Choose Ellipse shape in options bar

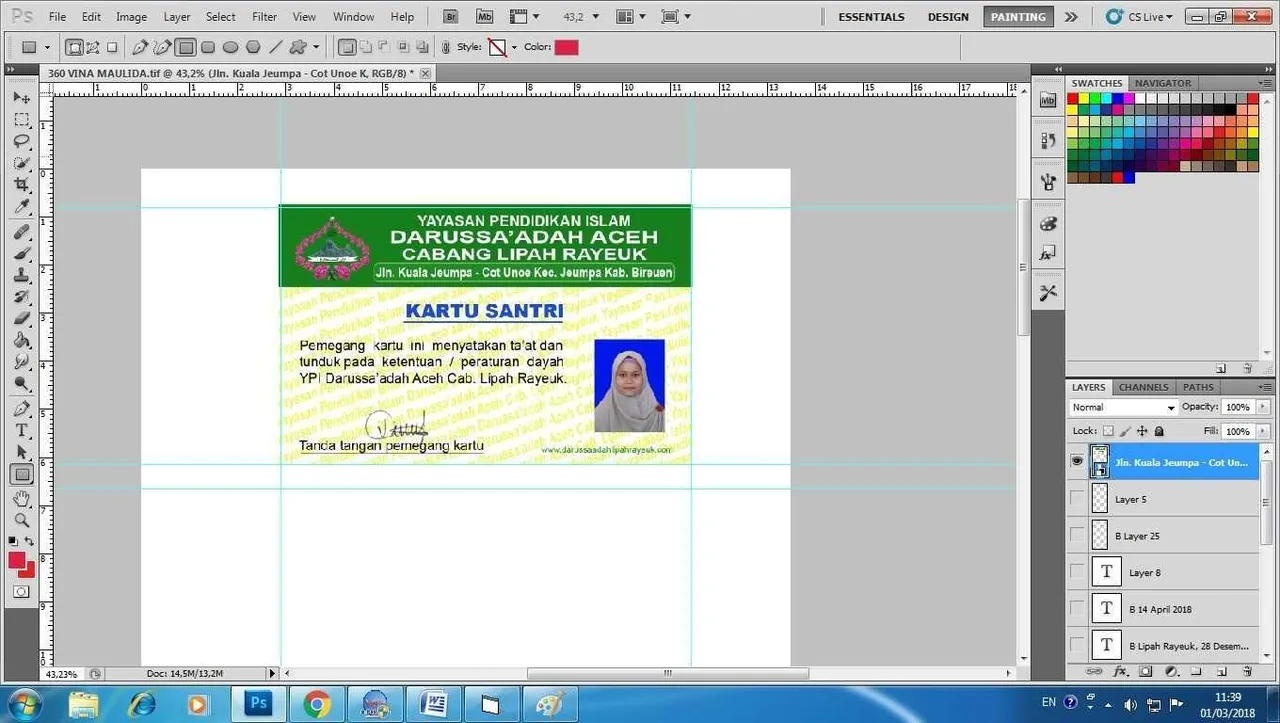click(230, 47)
